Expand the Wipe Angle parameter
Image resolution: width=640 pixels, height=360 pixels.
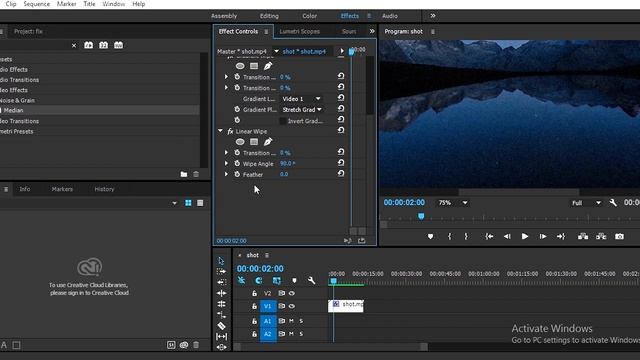click(227, 163)
